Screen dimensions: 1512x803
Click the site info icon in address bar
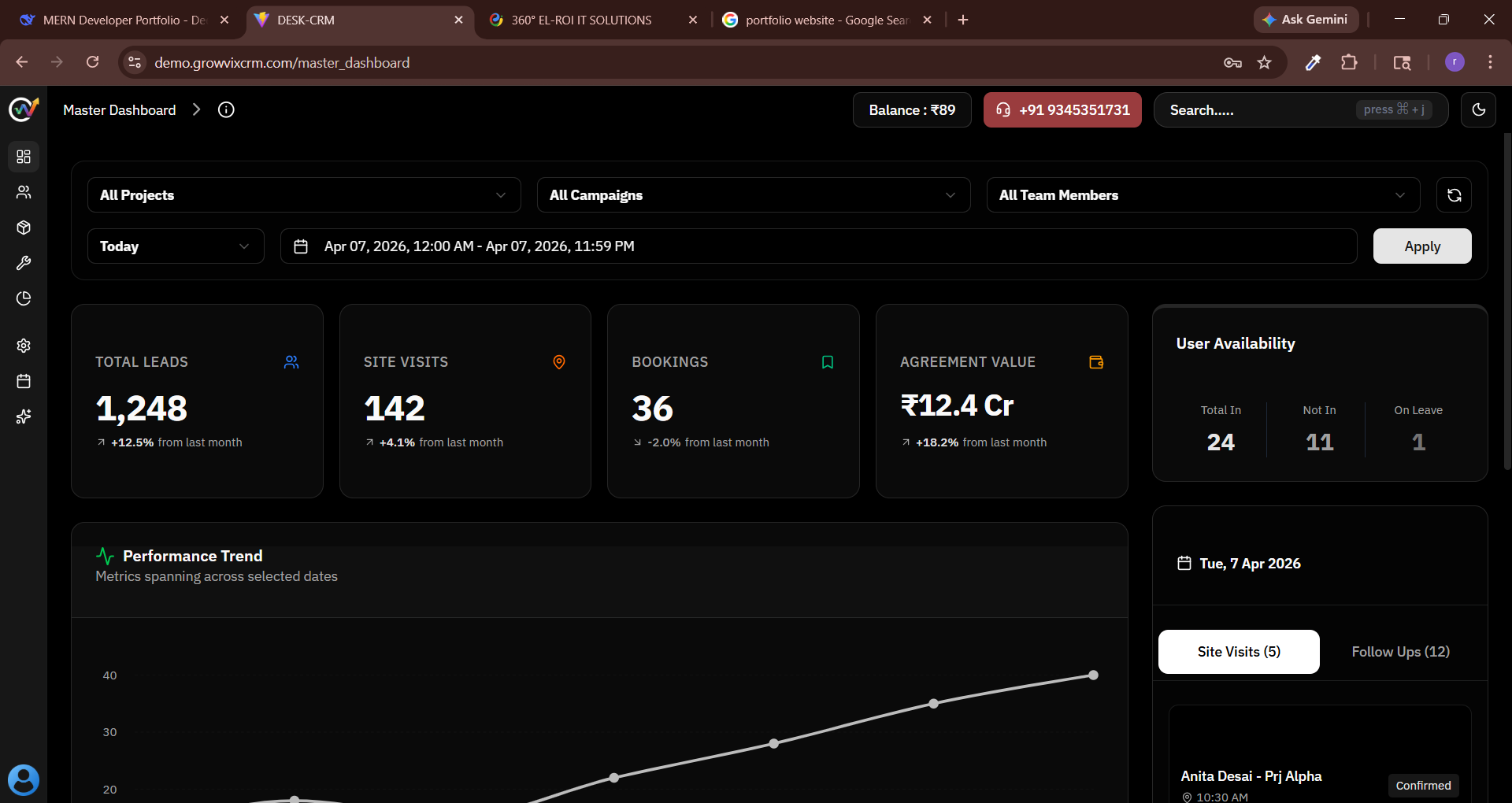point(135,62)
